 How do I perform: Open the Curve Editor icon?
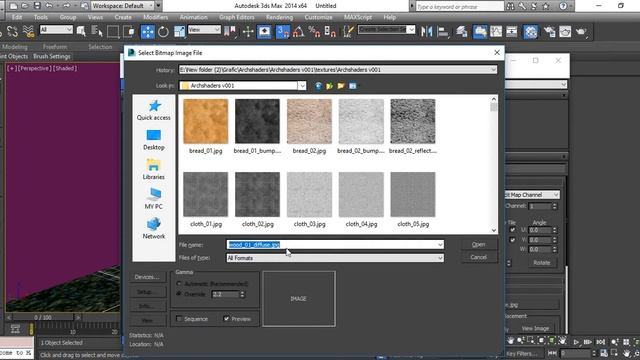(x=496, y=31)
